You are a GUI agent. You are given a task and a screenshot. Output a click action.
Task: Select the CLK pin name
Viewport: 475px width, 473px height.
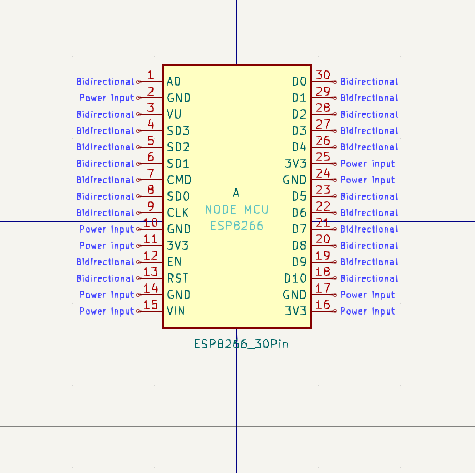click(x=177, y=213)
